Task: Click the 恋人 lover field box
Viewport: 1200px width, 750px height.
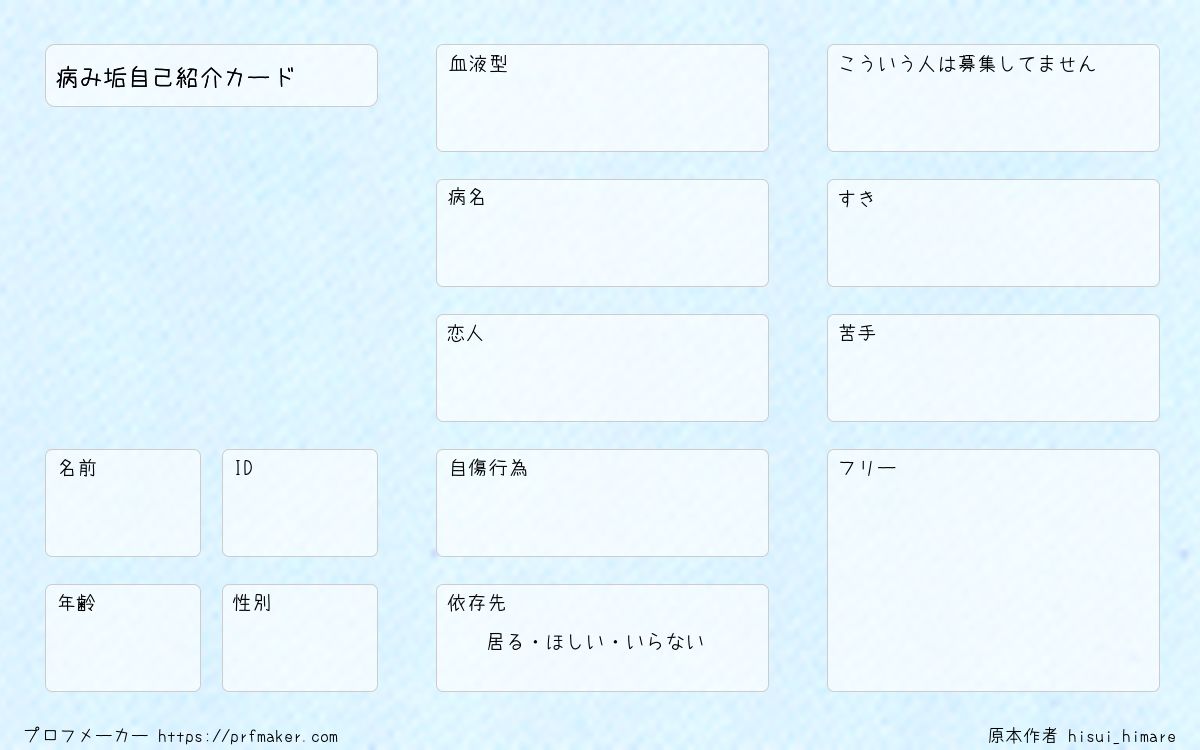Action: coord(602,368)
